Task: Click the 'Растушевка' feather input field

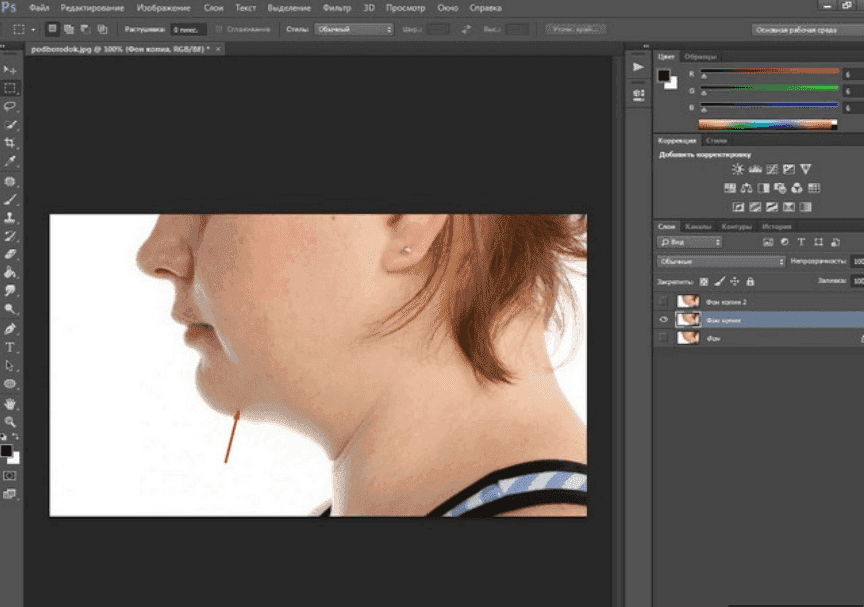Action: click(x=188, y=29)
